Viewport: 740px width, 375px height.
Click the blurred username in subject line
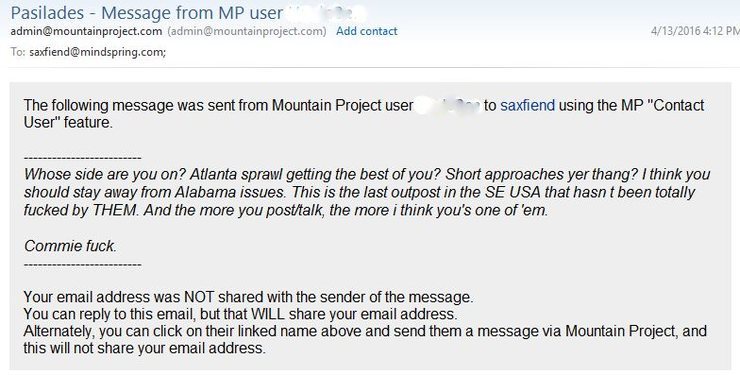pos(326,13)
